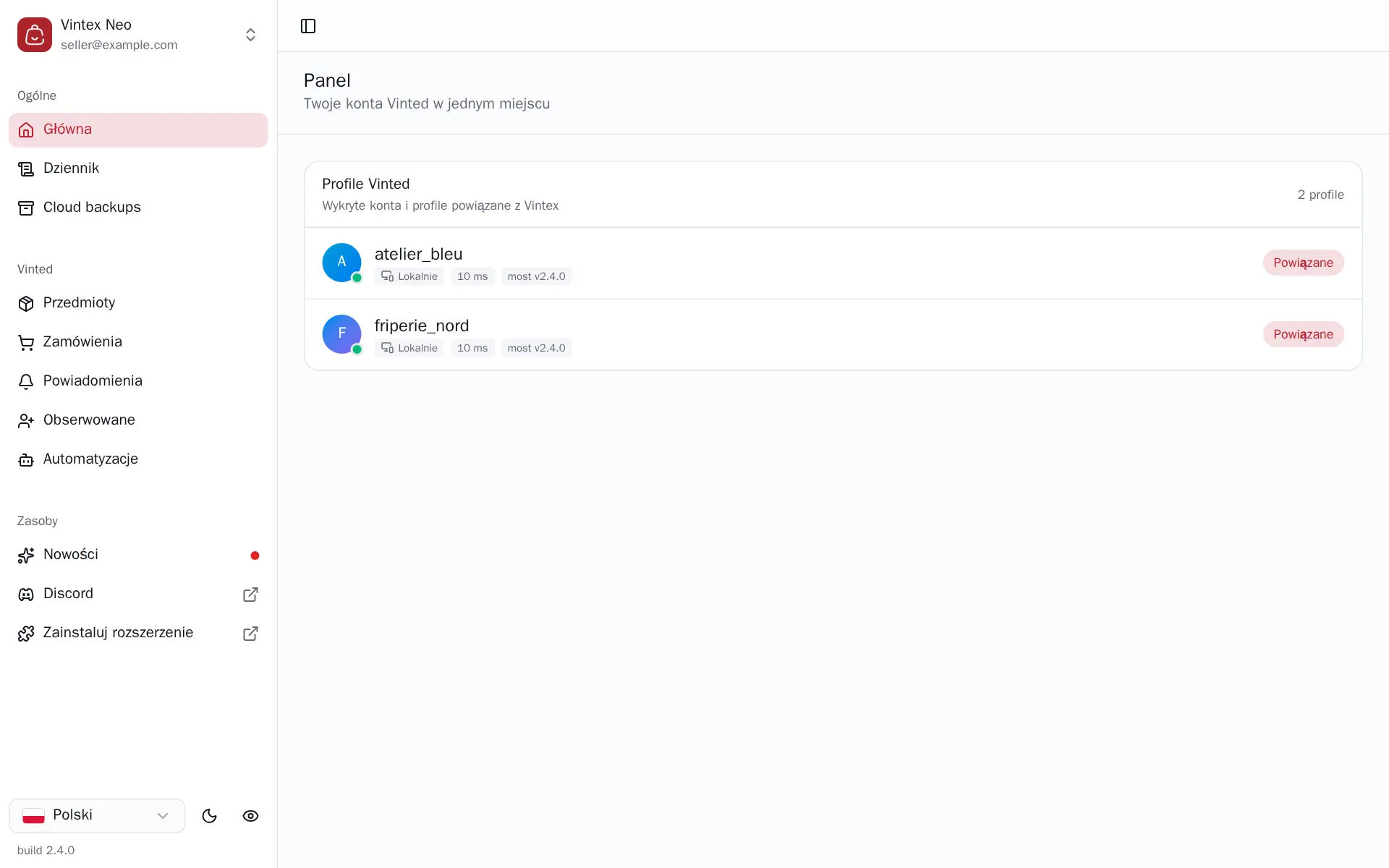Viewport: 1389px width, 868px height.
Task: Open Discord via its external link arrow
Action: (x=250, y=595)
